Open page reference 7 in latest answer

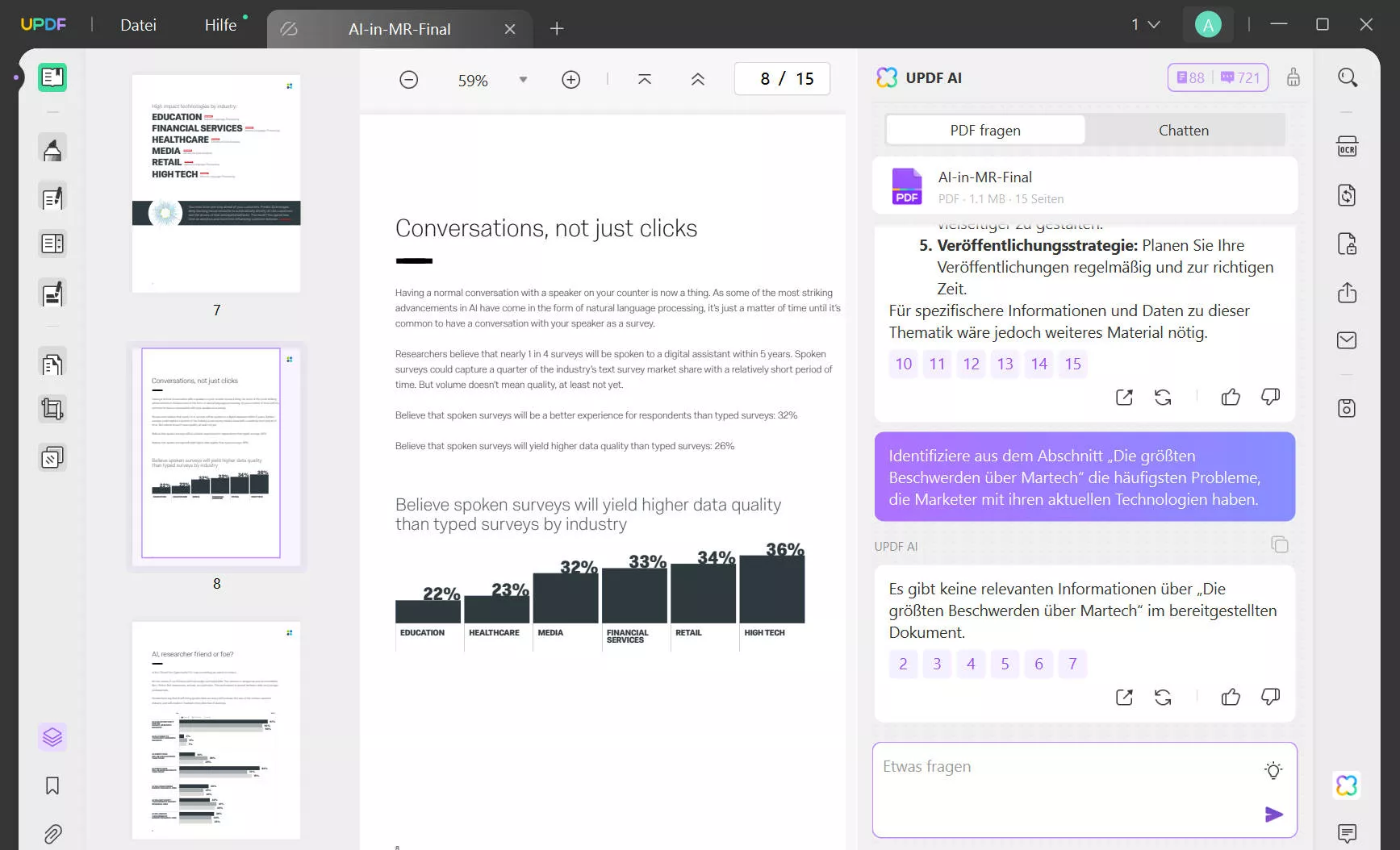[1073, 664]
